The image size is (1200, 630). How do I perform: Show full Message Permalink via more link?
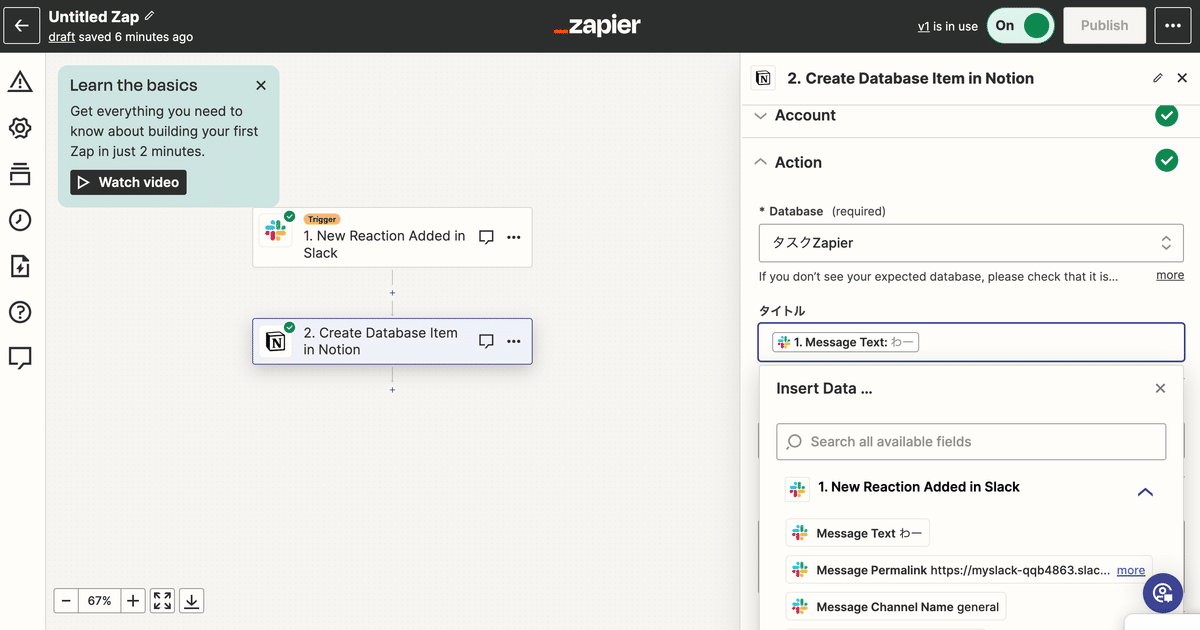click(1131, 570)
